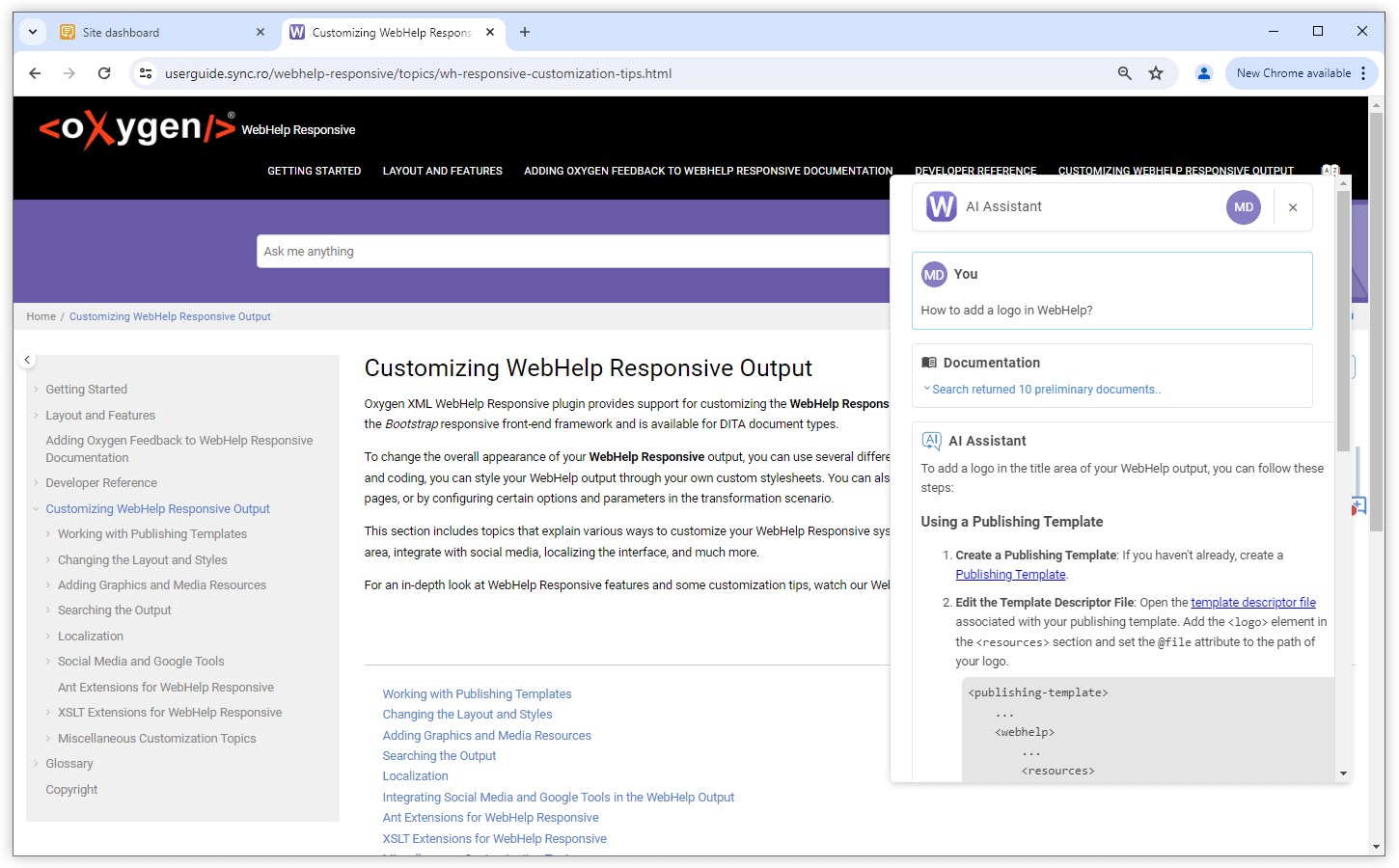Open CUSTOMIZING WEBHELP RESPONSIVE OUTPUT menu

tap(1175, 171)
